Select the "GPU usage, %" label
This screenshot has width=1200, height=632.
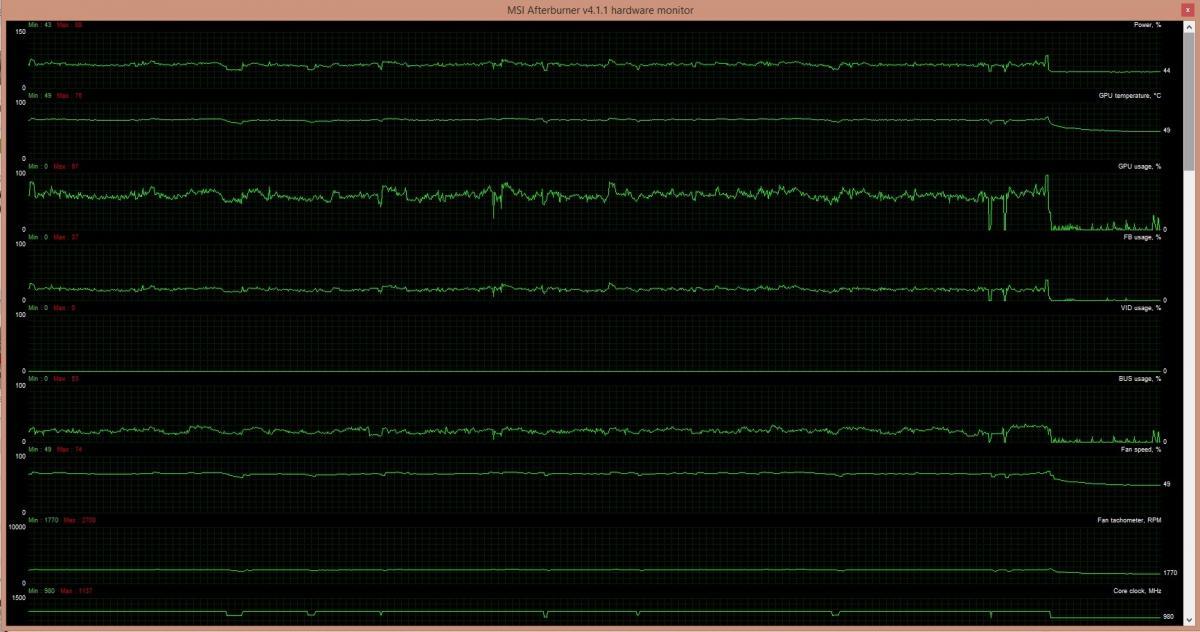coord(1140,166)
